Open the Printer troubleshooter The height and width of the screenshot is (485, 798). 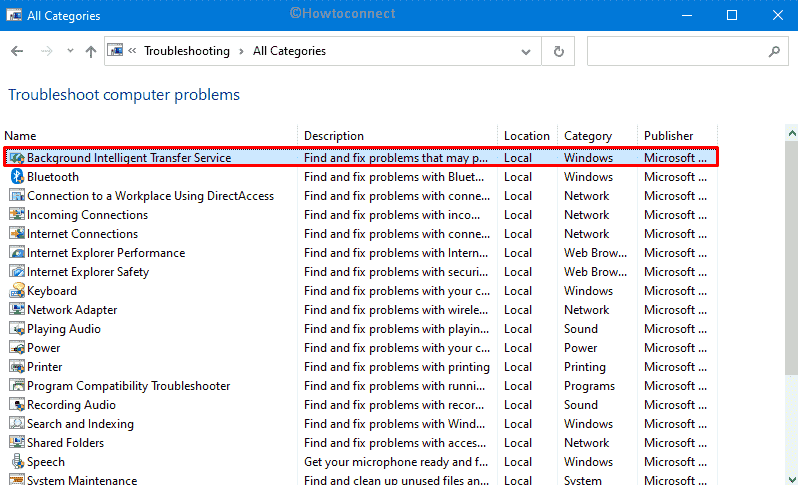point(45,366)
